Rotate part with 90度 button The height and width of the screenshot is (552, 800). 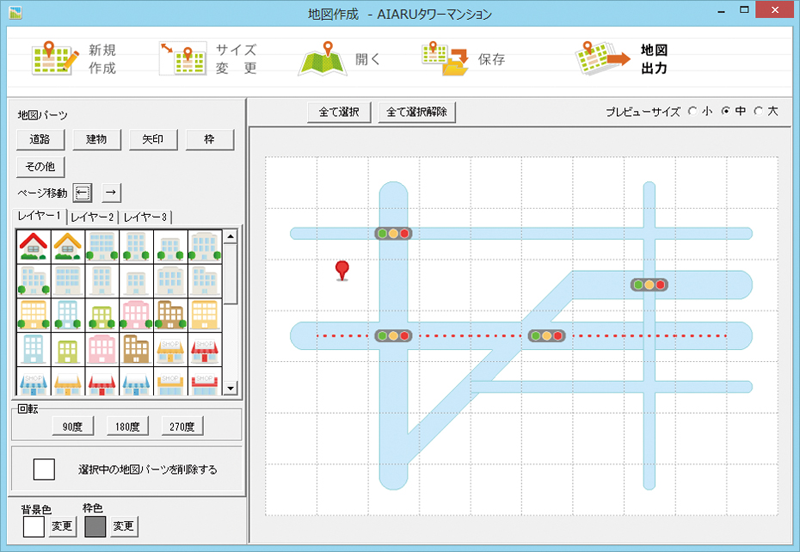pos(72,427)
